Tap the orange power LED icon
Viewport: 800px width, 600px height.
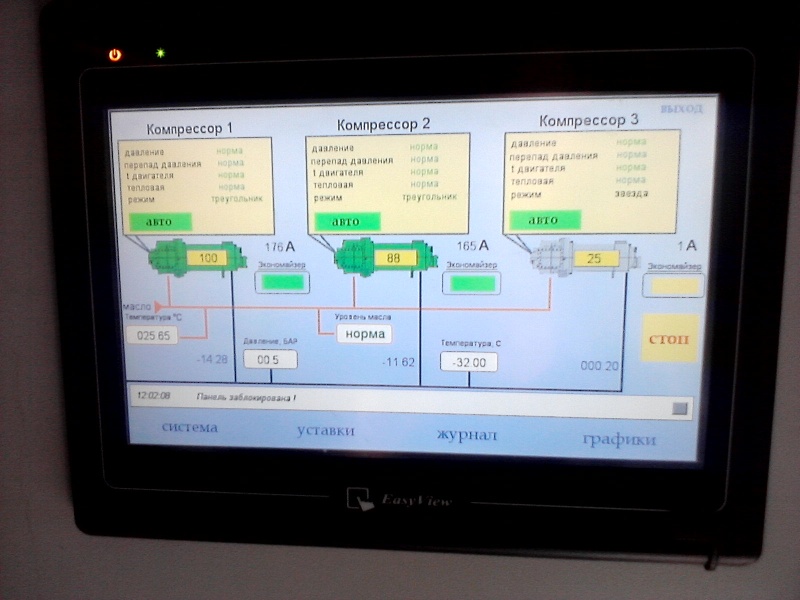115,55
